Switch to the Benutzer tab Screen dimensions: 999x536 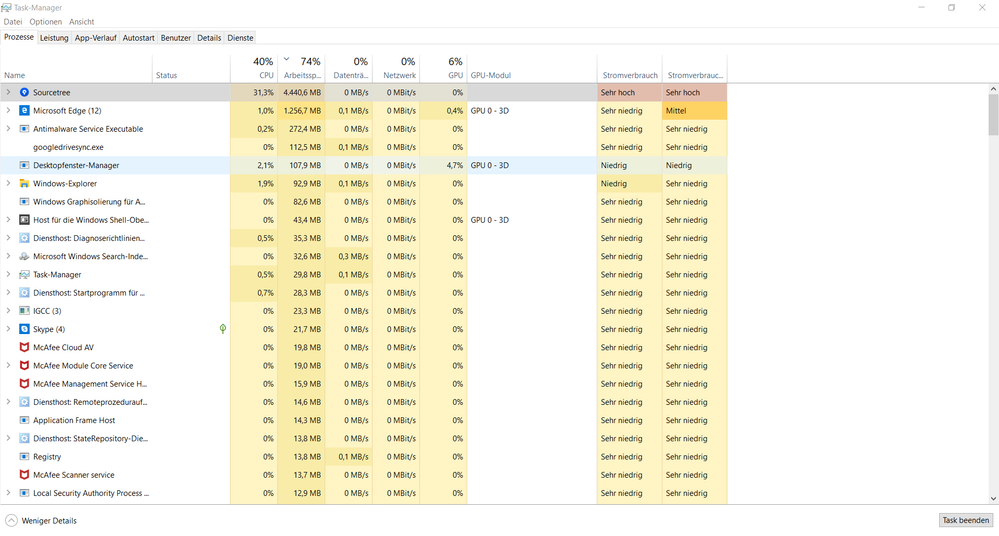176,38
